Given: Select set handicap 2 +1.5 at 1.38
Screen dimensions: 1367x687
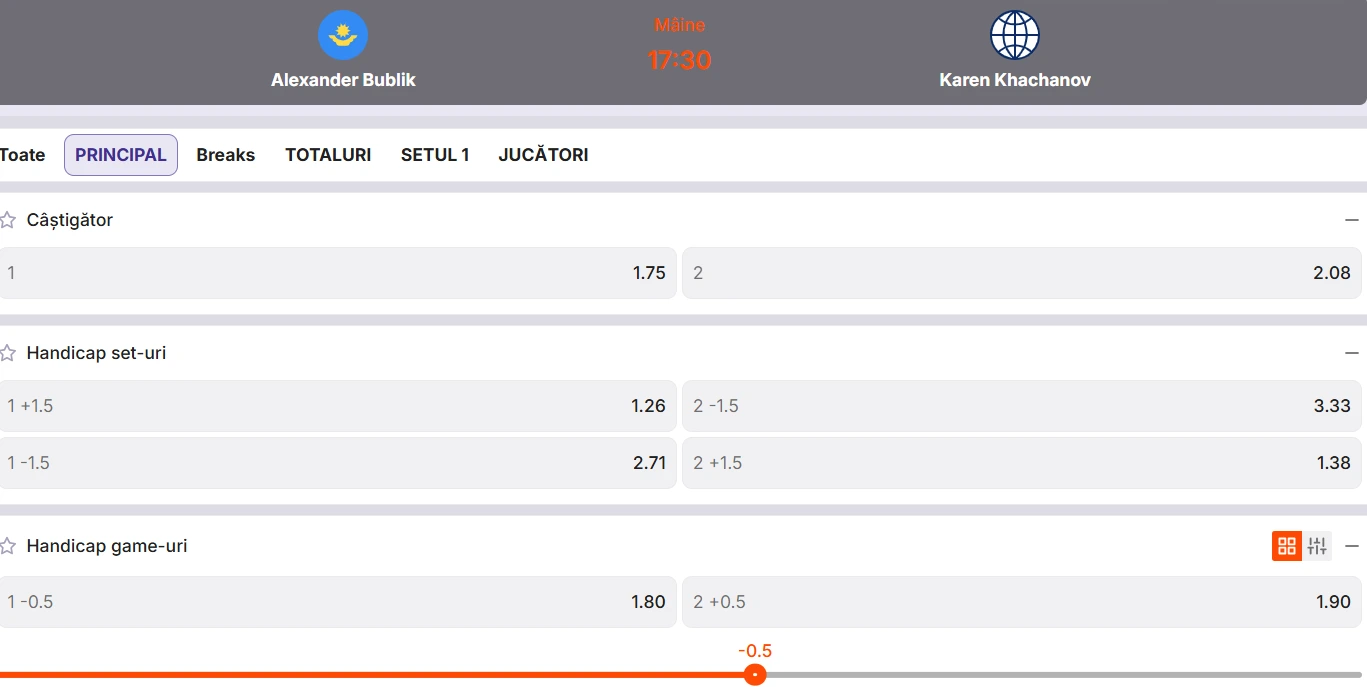Looking at the screenshot, I should pyautogui.click(x=1022, y=463).
